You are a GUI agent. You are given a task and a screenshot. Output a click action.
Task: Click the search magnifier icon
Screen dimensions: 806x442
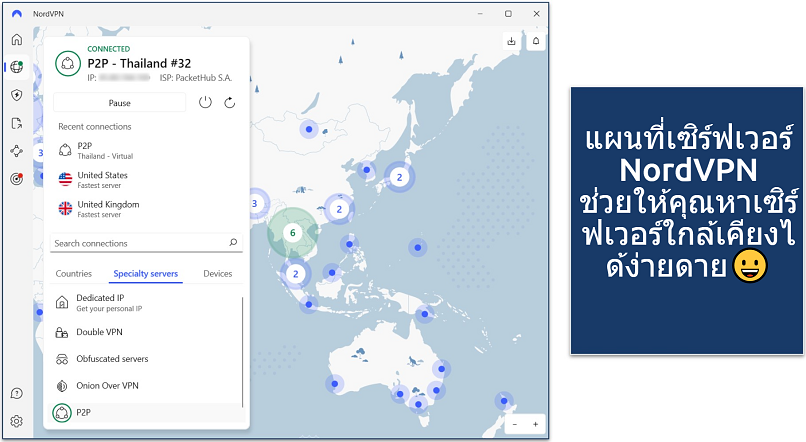pyautogui.click(x=233, y=242)
